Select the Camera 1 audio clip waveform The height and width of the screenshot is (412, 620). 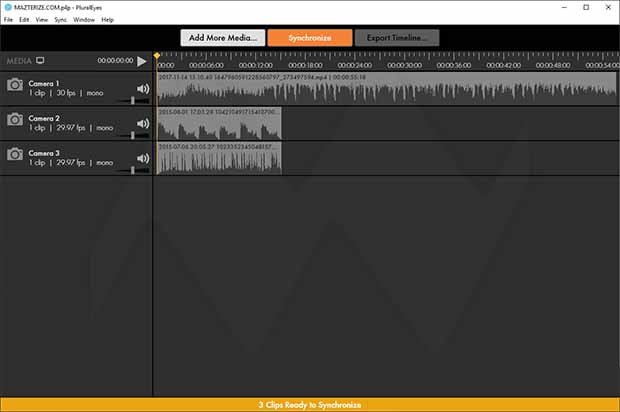coord(387,89)
